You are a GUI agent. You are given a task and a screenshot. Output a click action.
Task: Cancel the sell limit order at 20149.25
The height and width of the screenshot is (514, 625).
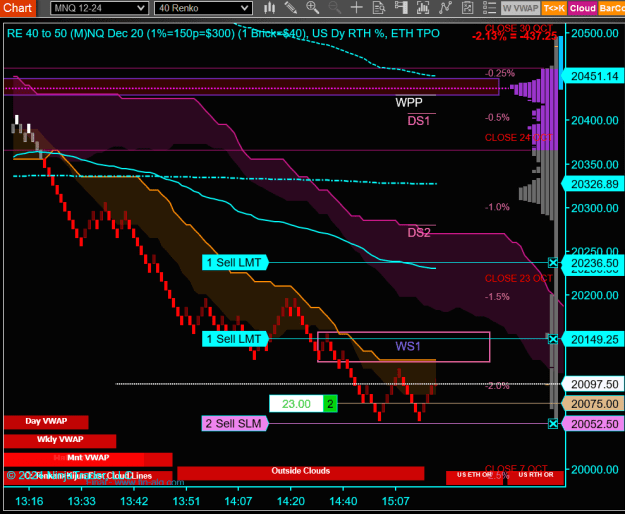(x=552, y=339)
